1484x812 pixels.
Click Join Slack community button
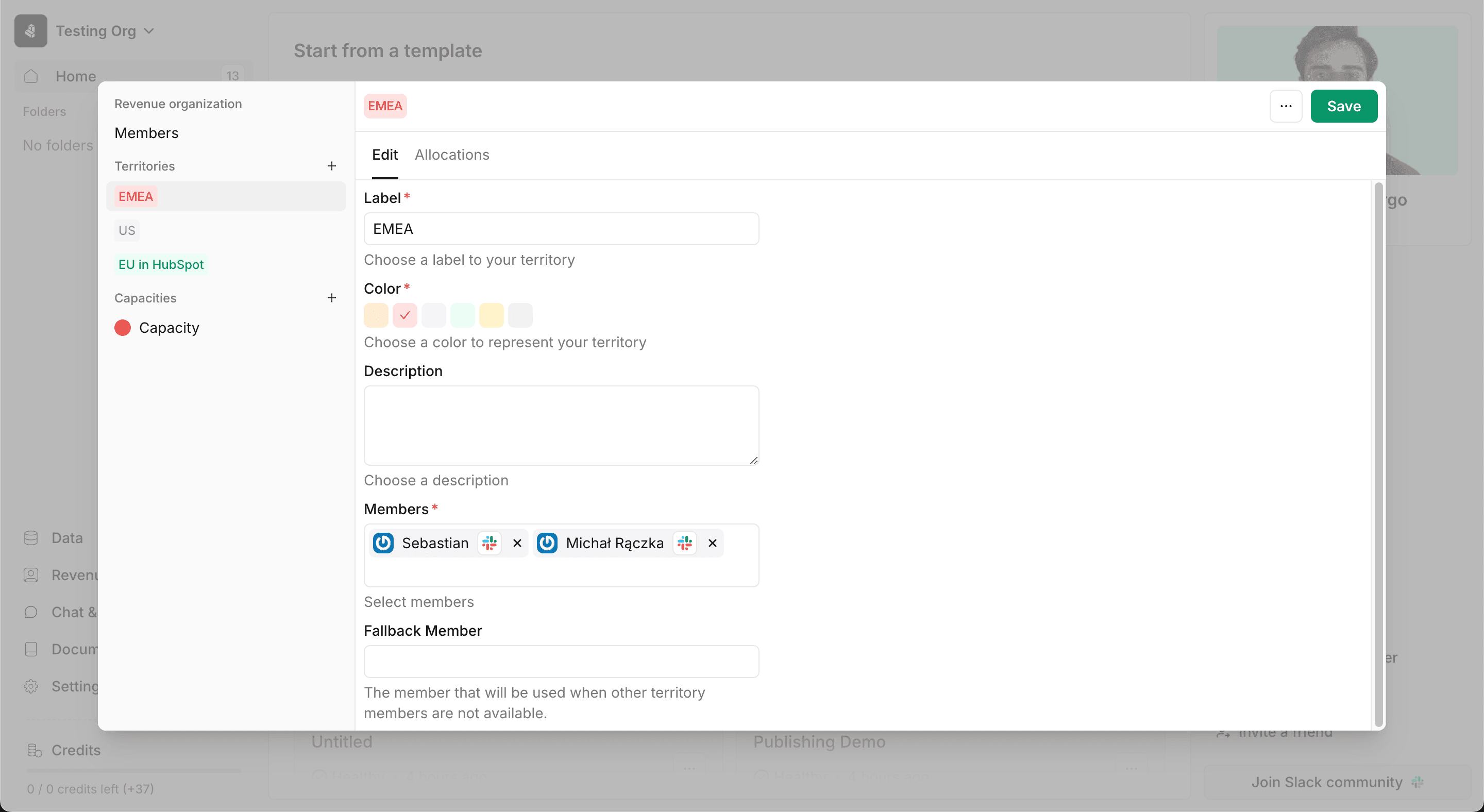1337,782
